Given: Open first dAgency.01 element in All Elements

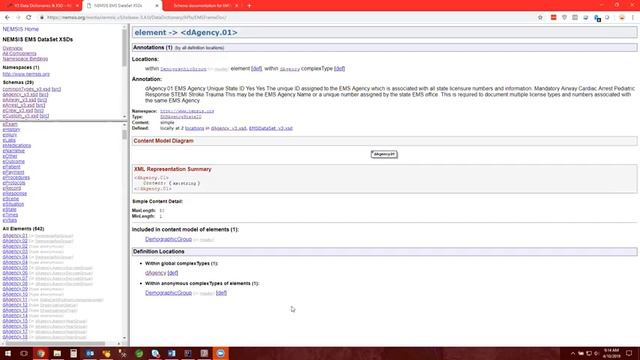Looking at the screenshot, I should (x=15, y=236).
